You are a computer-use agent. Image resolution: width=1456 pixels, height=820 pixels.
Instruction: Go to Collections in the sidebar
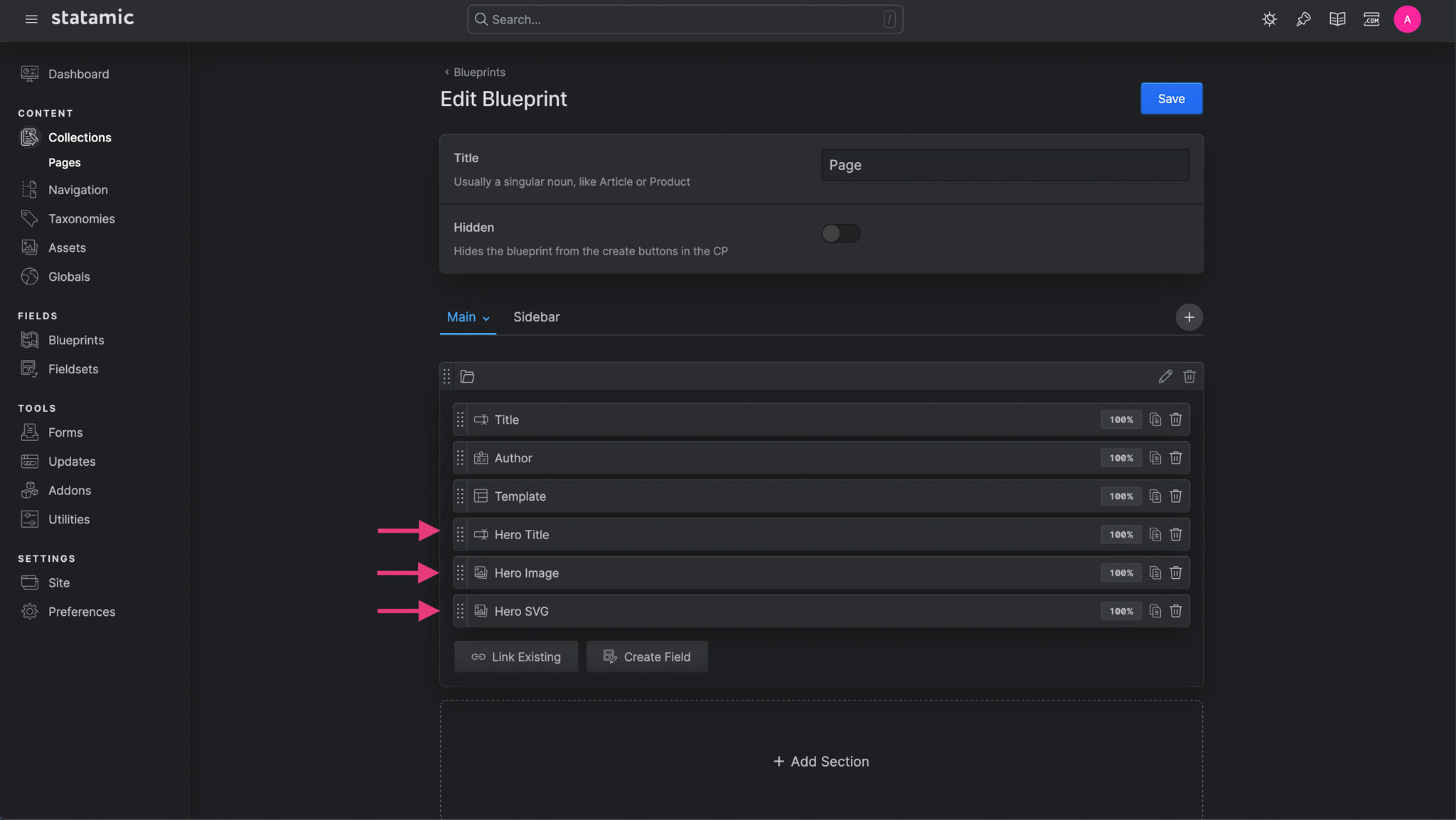point(80,137)
